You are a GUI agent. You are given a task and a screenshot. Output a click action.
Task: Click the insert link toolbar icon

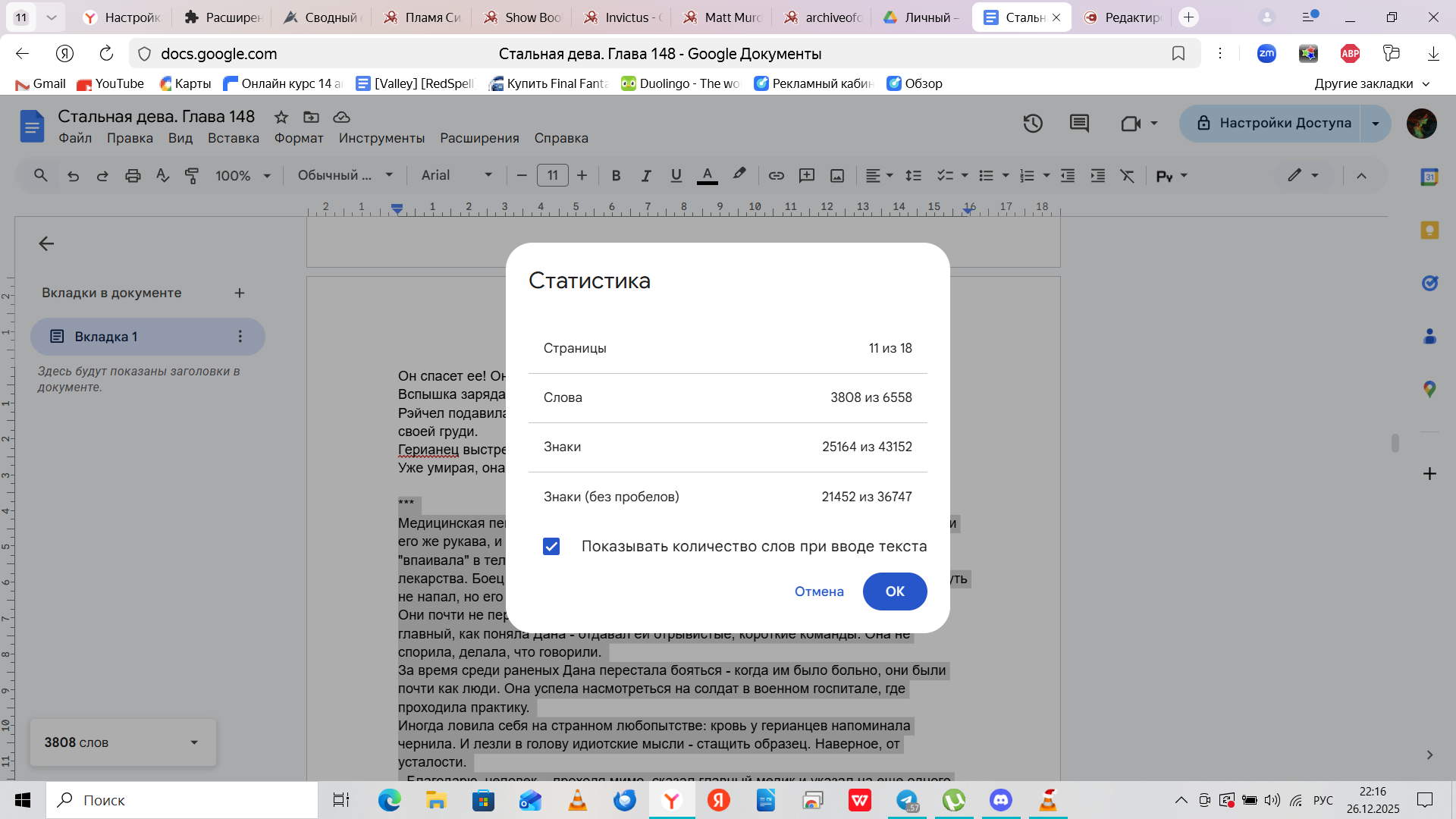click(x=776, y=176)
